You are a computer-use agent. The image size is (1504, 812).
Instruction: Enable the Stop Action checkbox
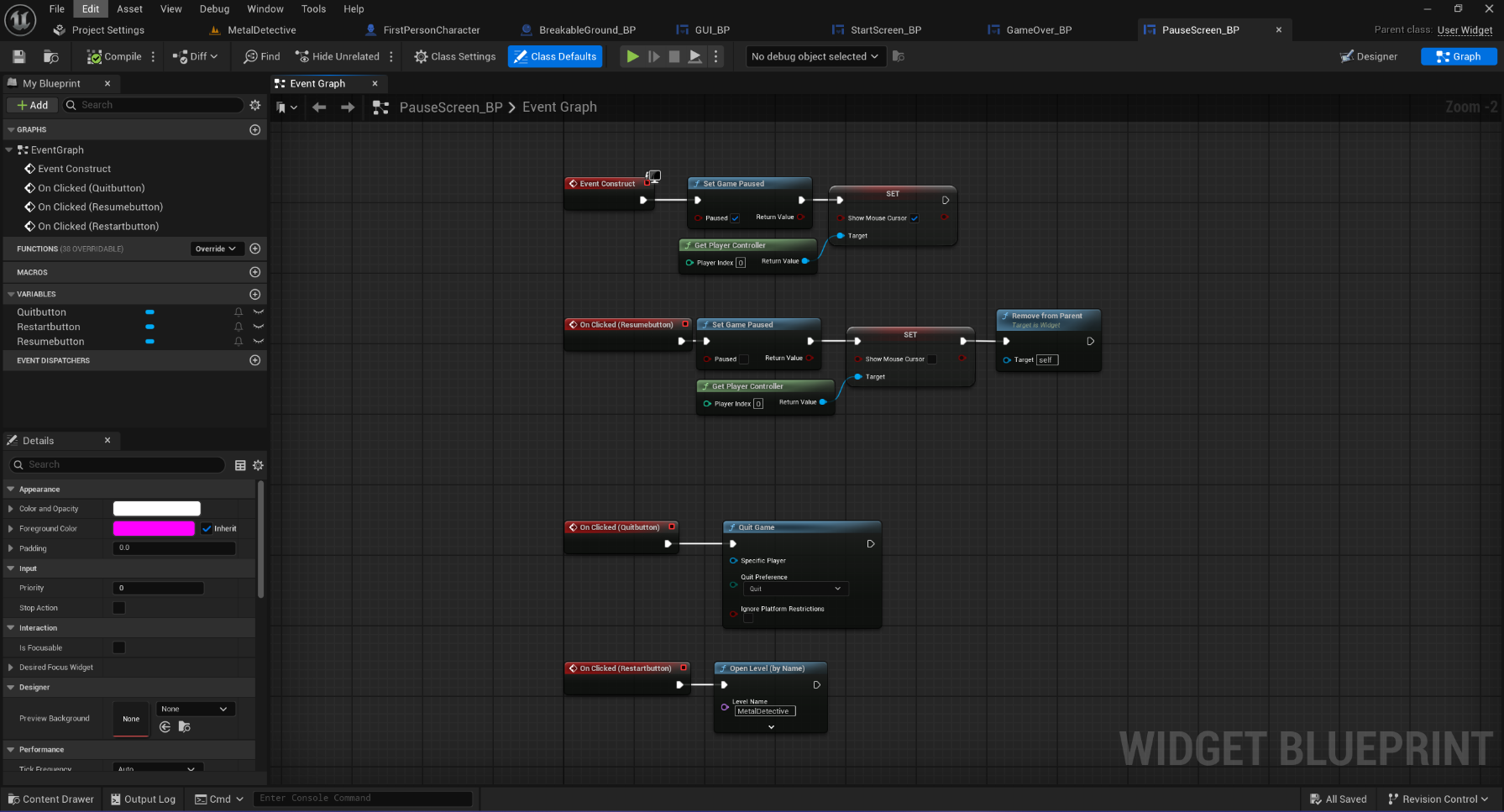tap(119, 608)
